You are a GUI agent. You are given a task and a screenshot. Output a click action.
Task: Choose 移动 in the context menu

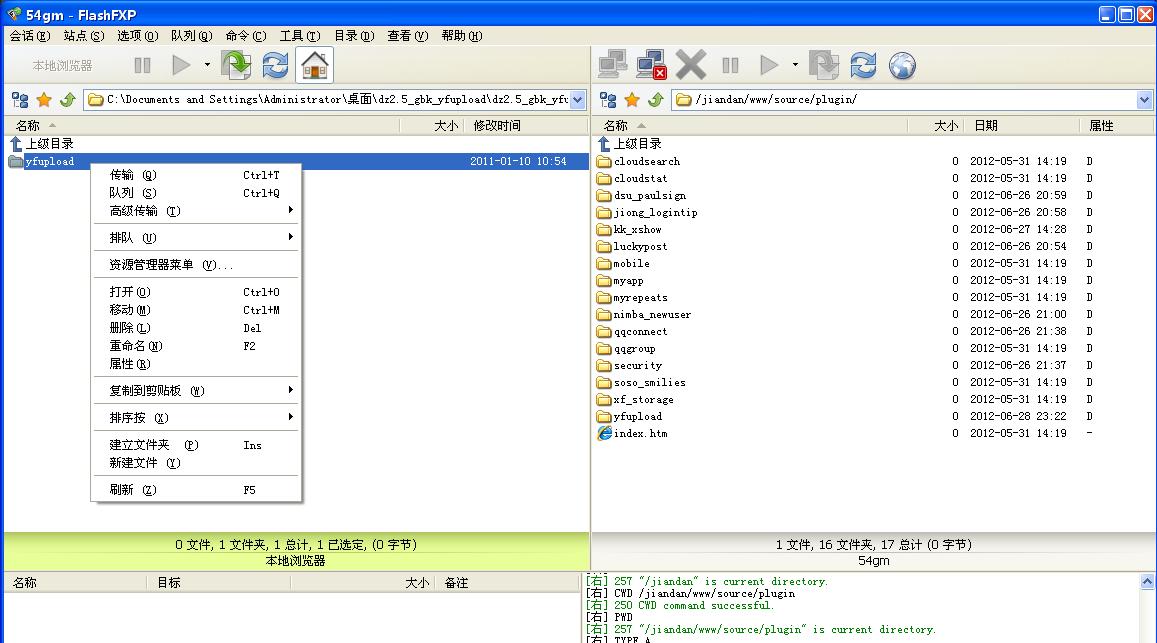click(x=196, y=310)
